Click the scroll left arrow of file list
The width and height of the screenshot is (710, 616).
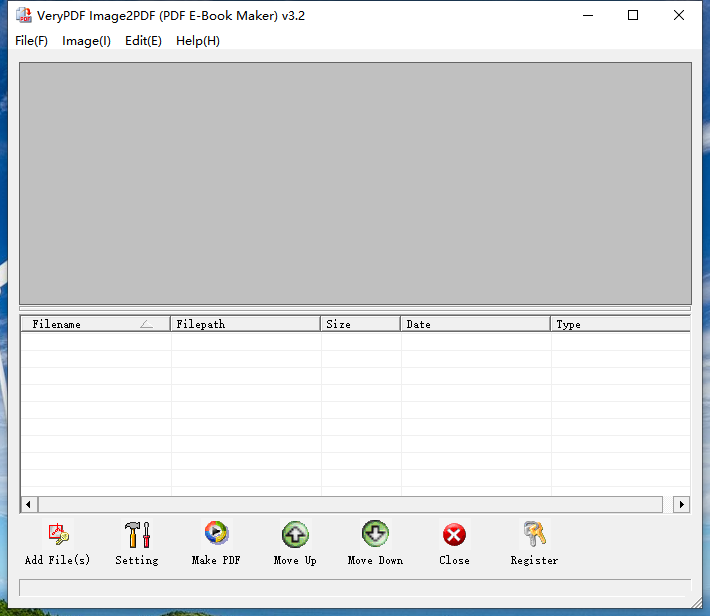point(29,504)
